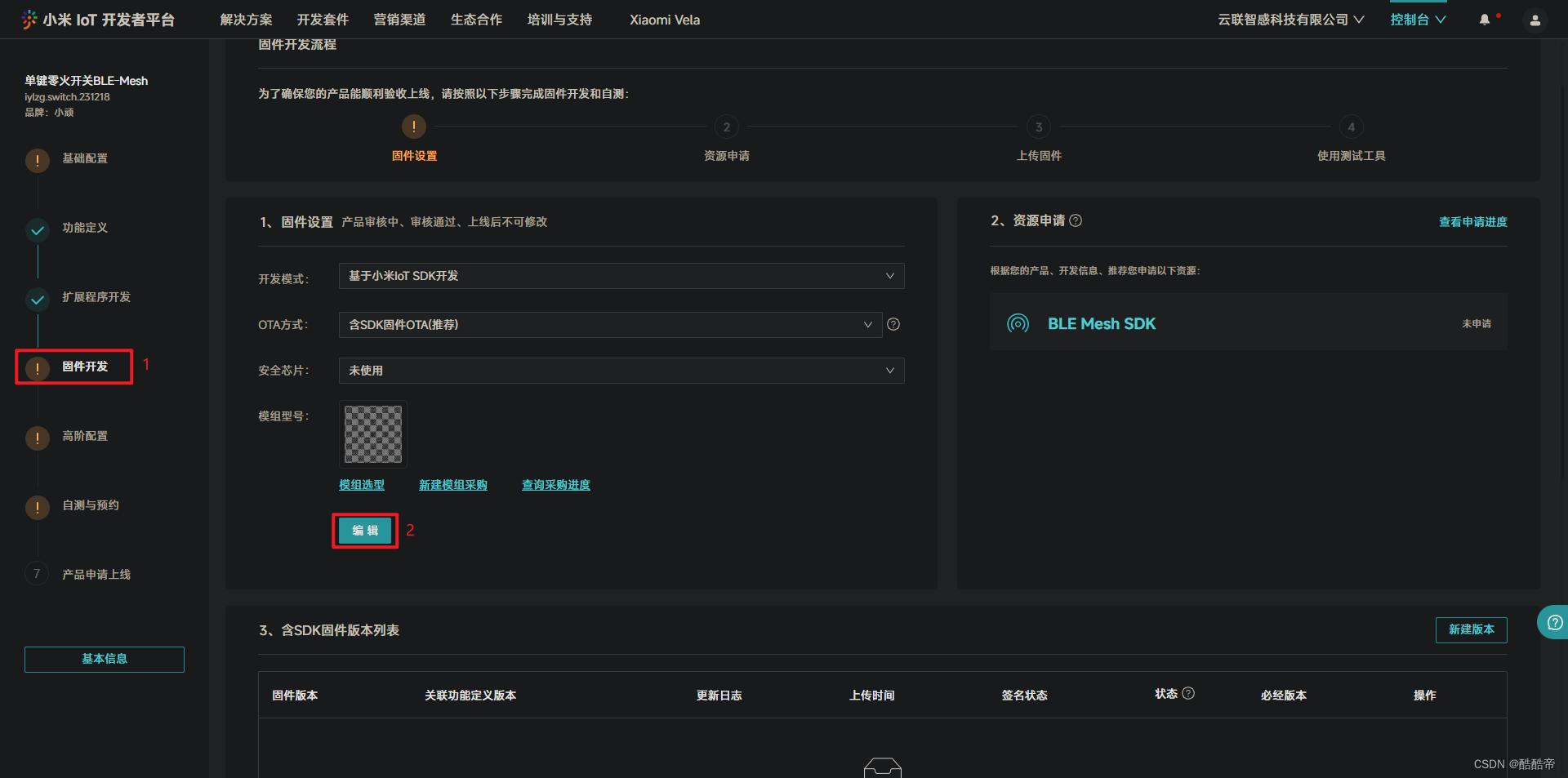The width and height of the screenshot is (1568, 778).
Task: Click the 固件开发 warning step icon
Action: tap(38, 368)
